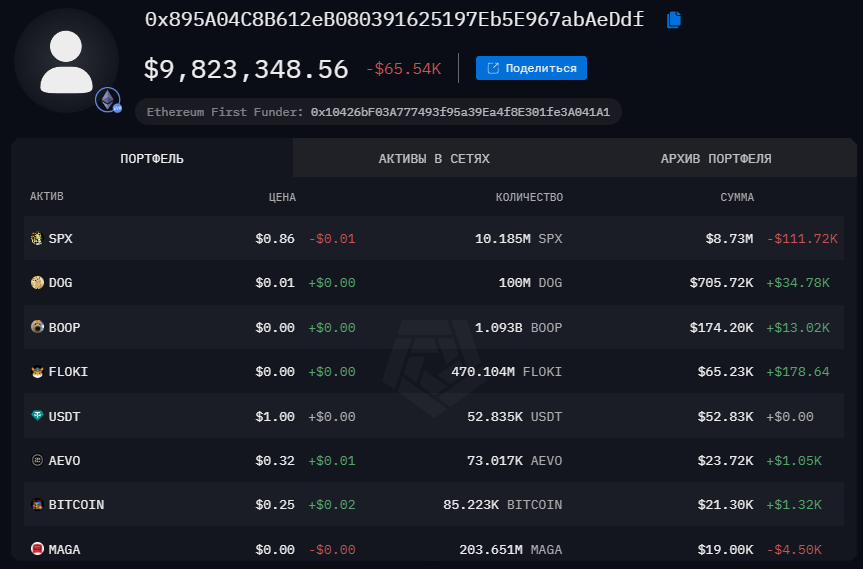
Task: Select the MAGA asset name
Action: coord(64,549)
